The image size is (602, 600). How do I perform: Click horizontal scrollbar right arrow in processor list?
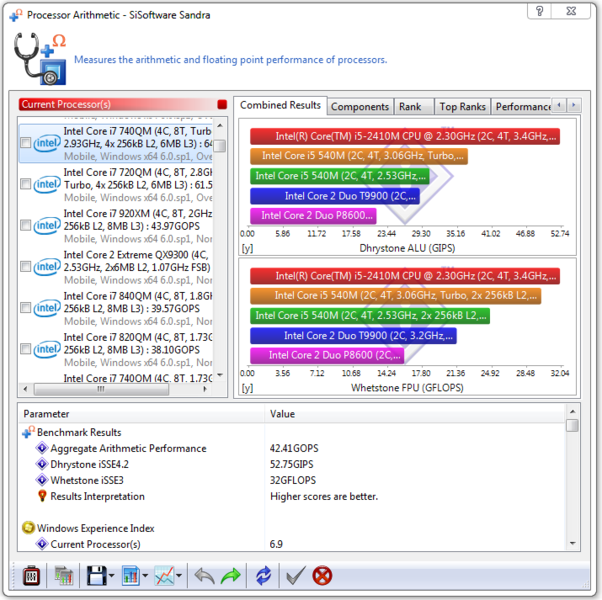click(x=205, y=389)
